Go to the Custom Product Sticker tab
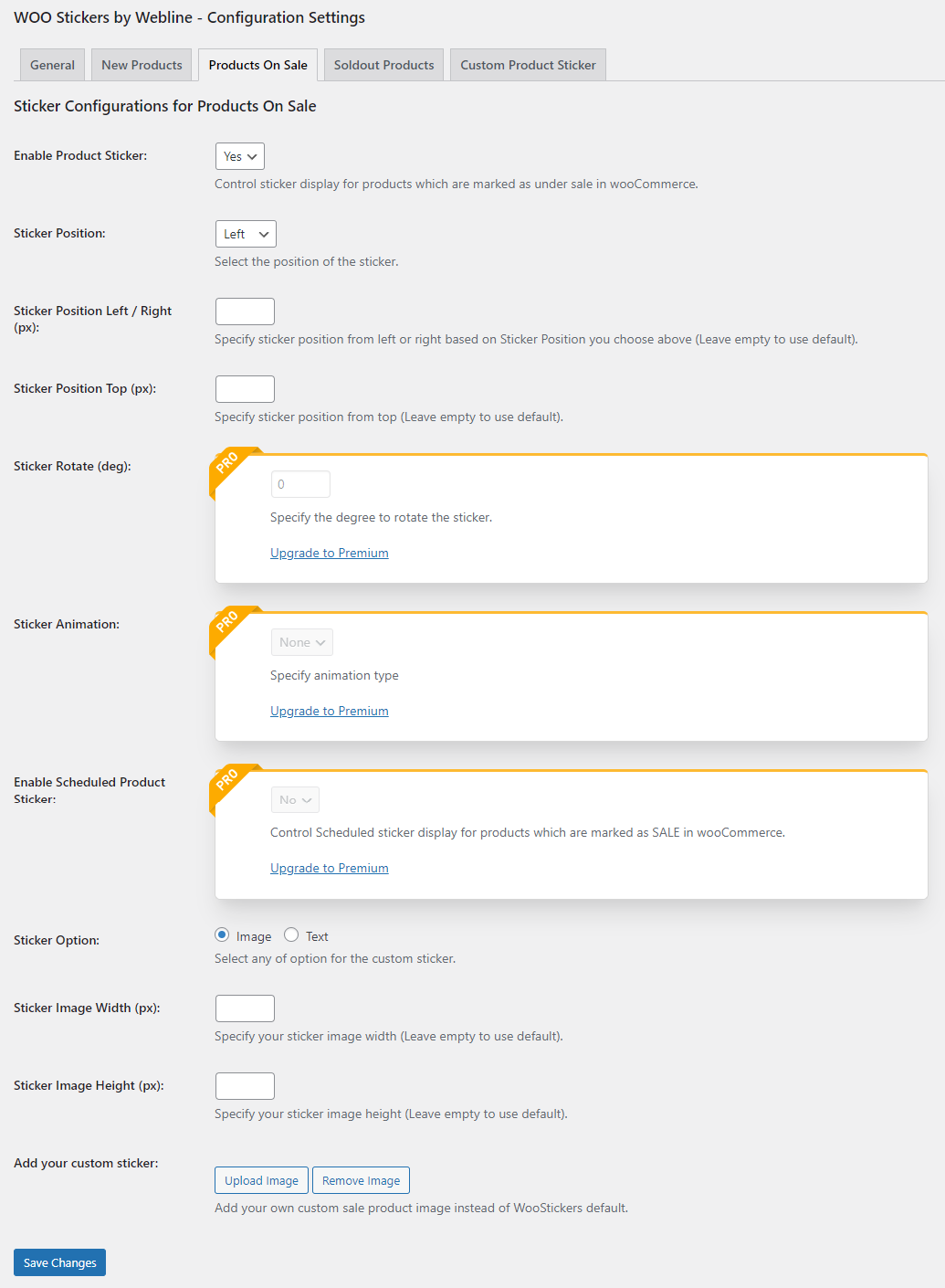The height and width of the screenshot is (1288, 945). (x=528, y=65)
